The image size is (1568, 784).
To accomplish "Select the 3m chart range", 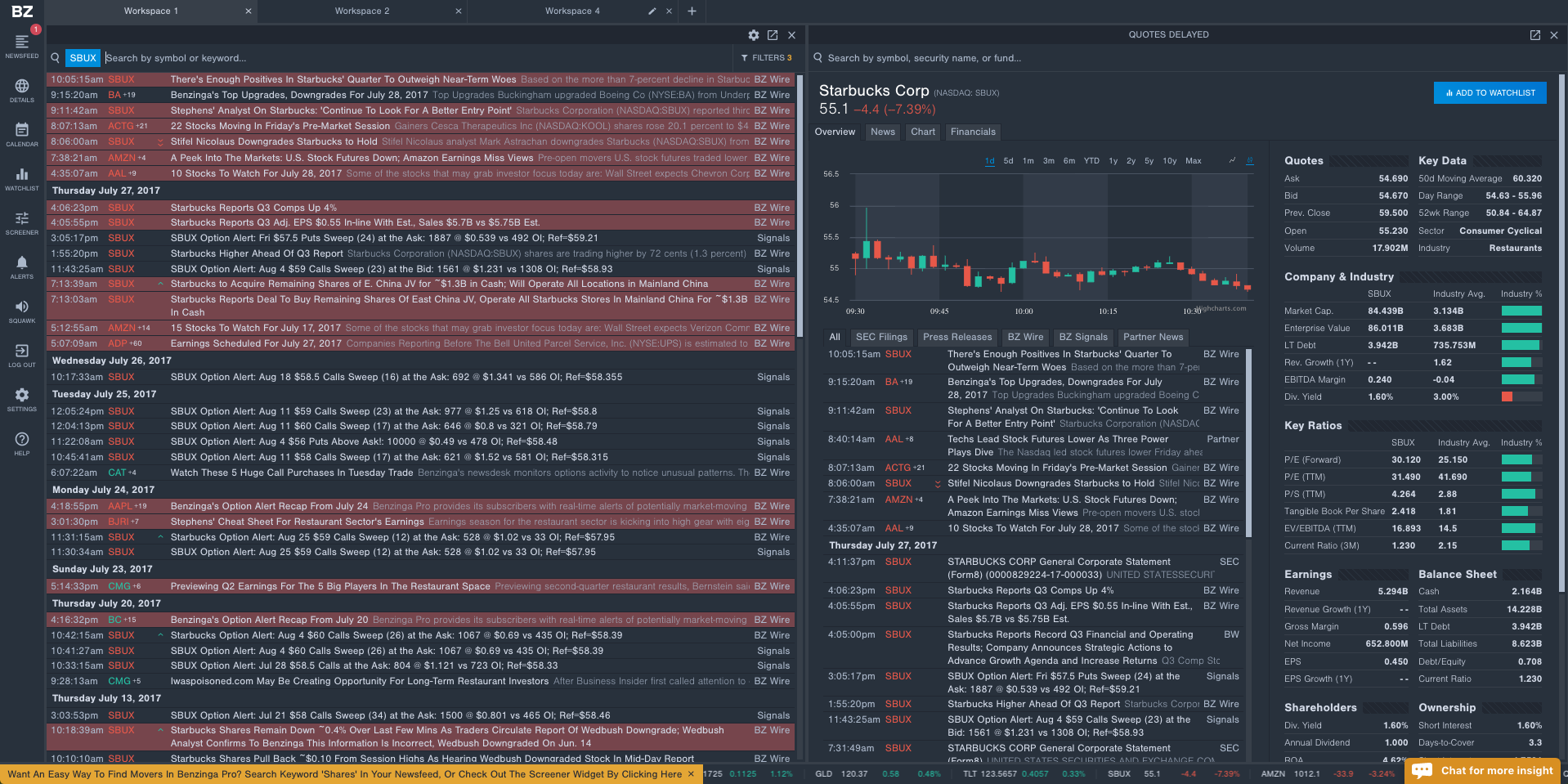I will click(1049, 161).
